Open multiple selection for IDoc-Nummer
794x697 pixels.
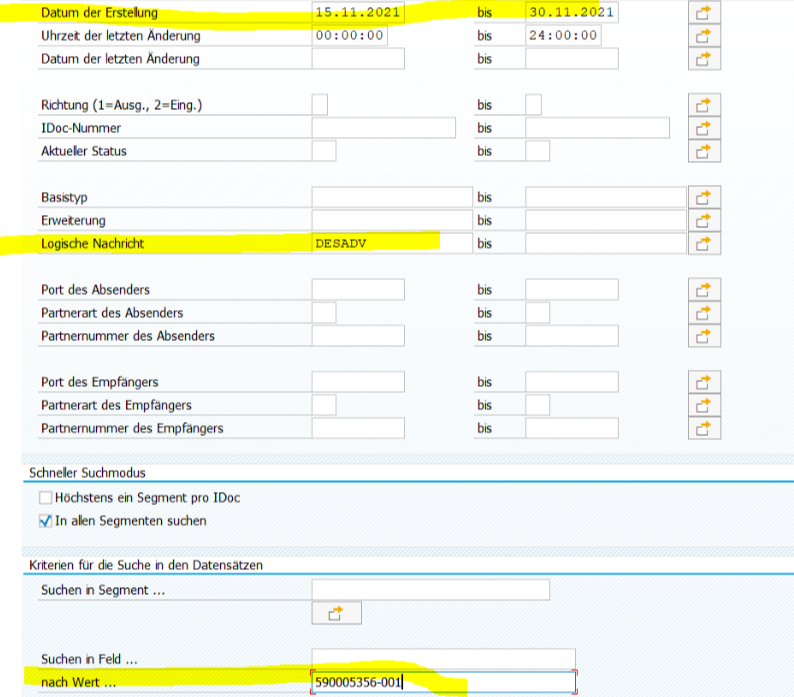coord(704,128)
